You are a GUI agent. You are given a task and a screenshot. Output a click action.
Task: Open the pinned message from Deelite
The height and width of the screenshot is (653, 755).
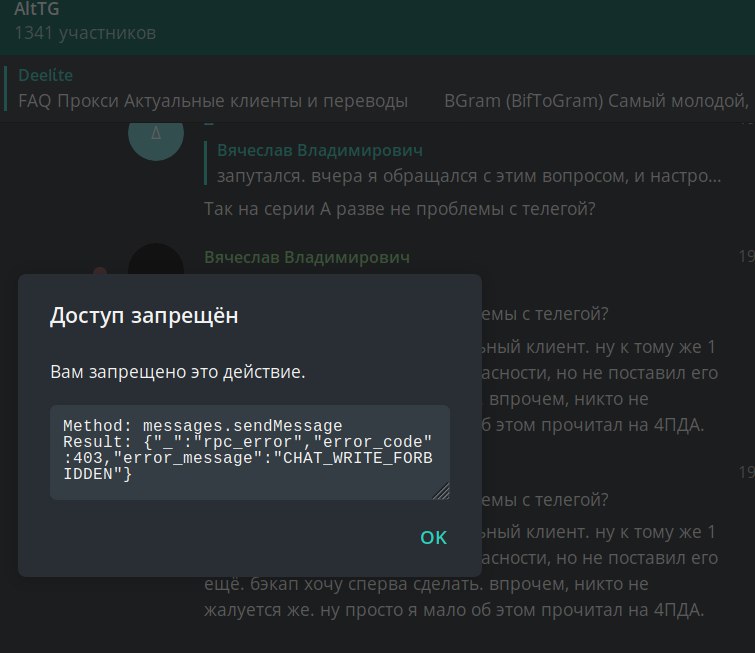[x=378, y=89]
